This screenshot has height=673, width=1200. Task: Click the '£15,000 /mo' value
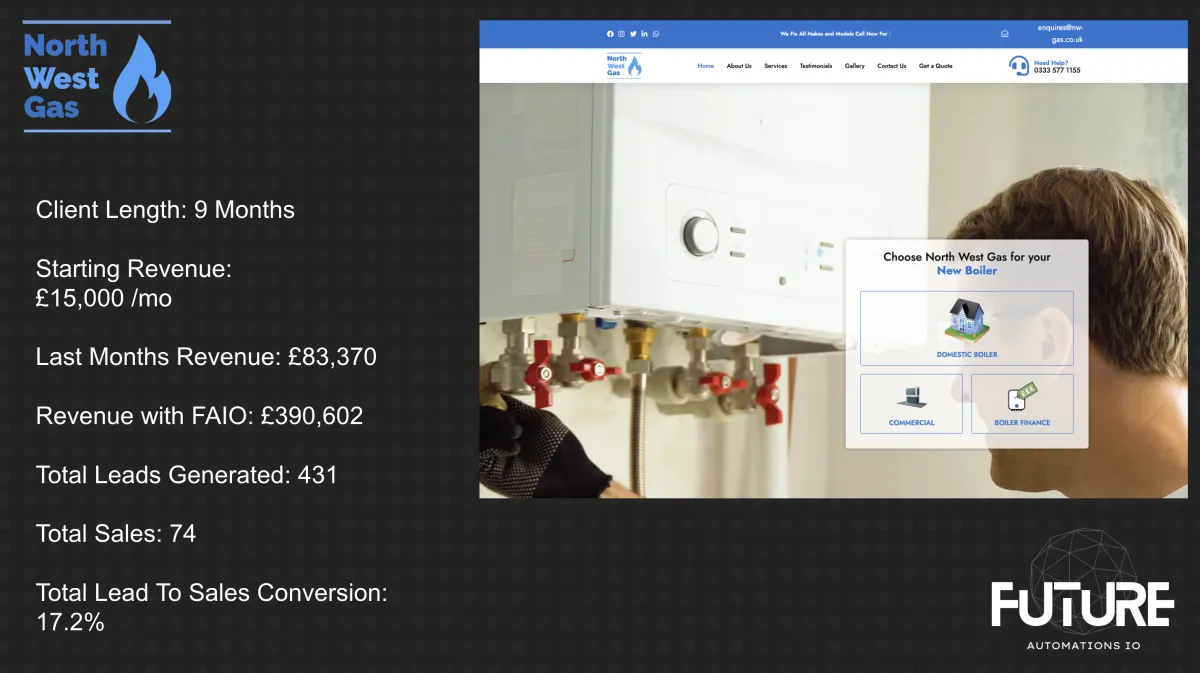pos(104,298)
